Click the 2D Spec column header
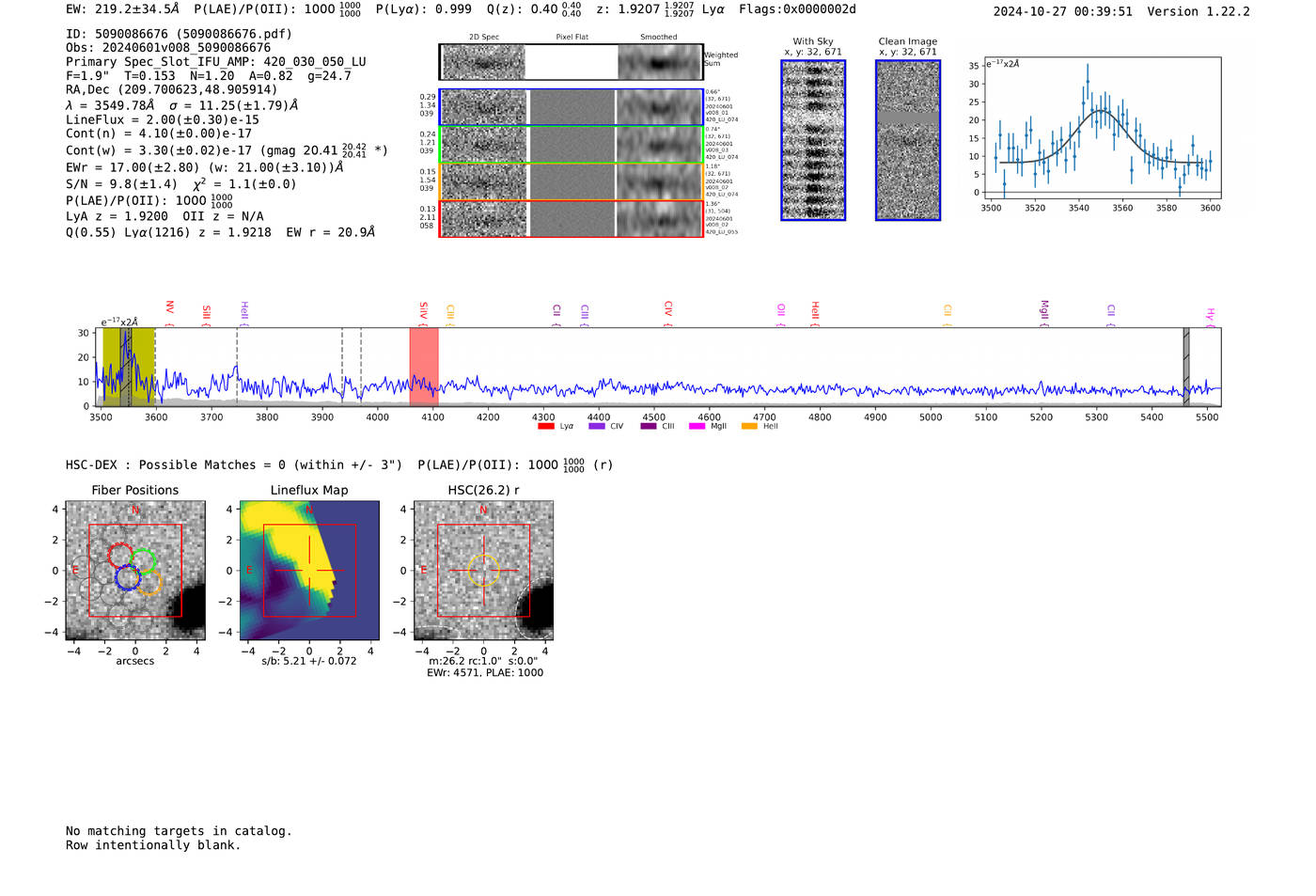The image size is (1316, 896). (x=484, y=38)
